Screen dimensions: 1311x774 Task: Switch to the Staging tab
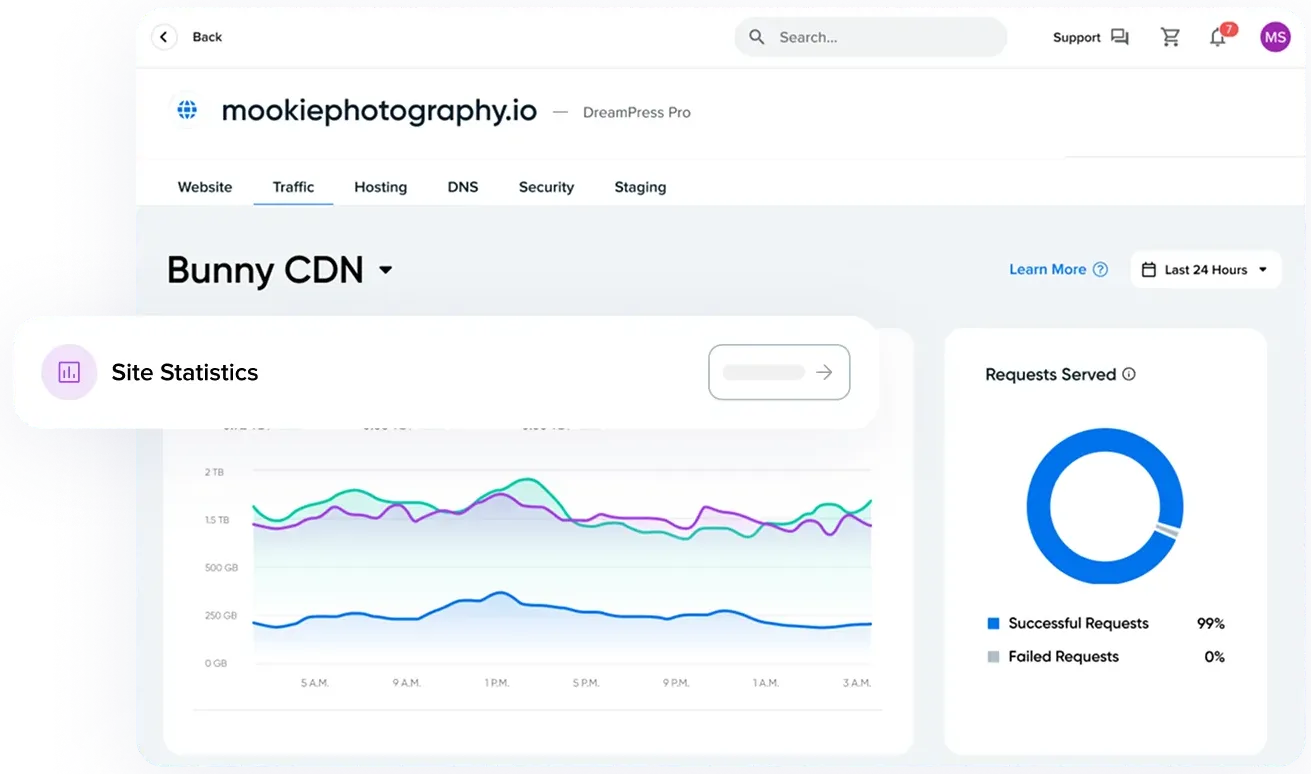tap(640, 187)
